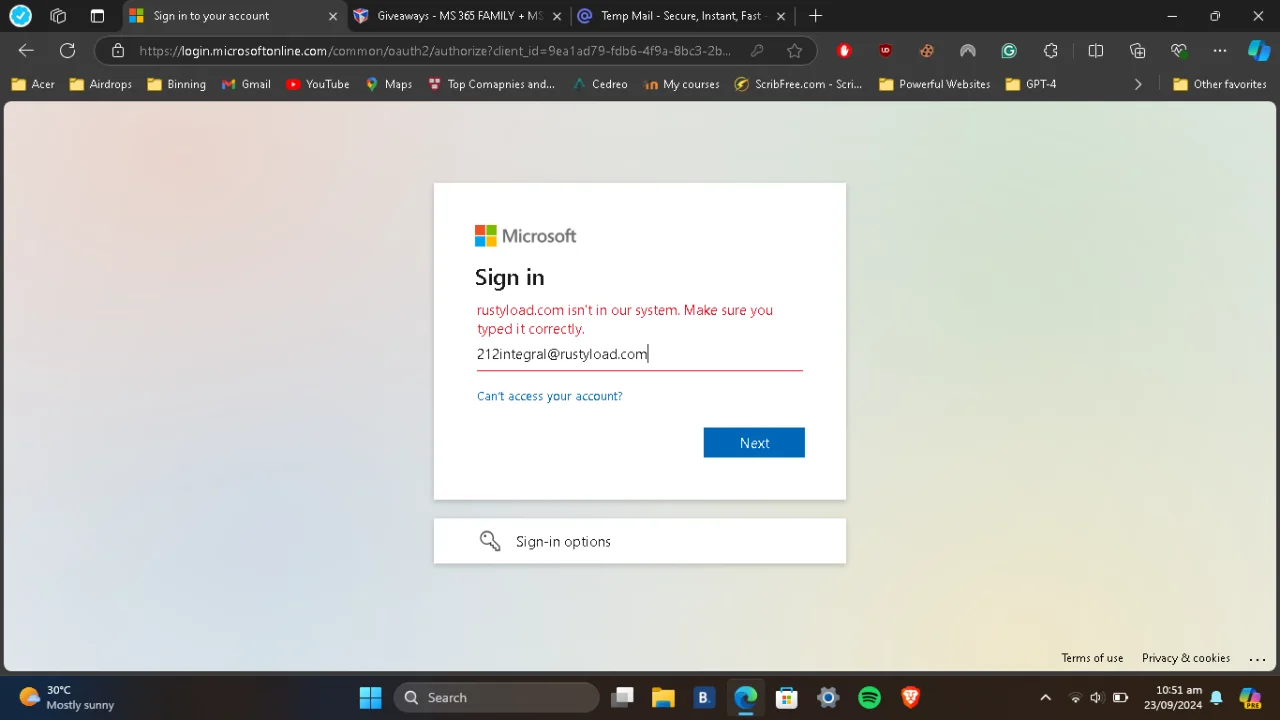Refresh the sign-in page
The image size is (1280, 720).
(x=67, y=51)
